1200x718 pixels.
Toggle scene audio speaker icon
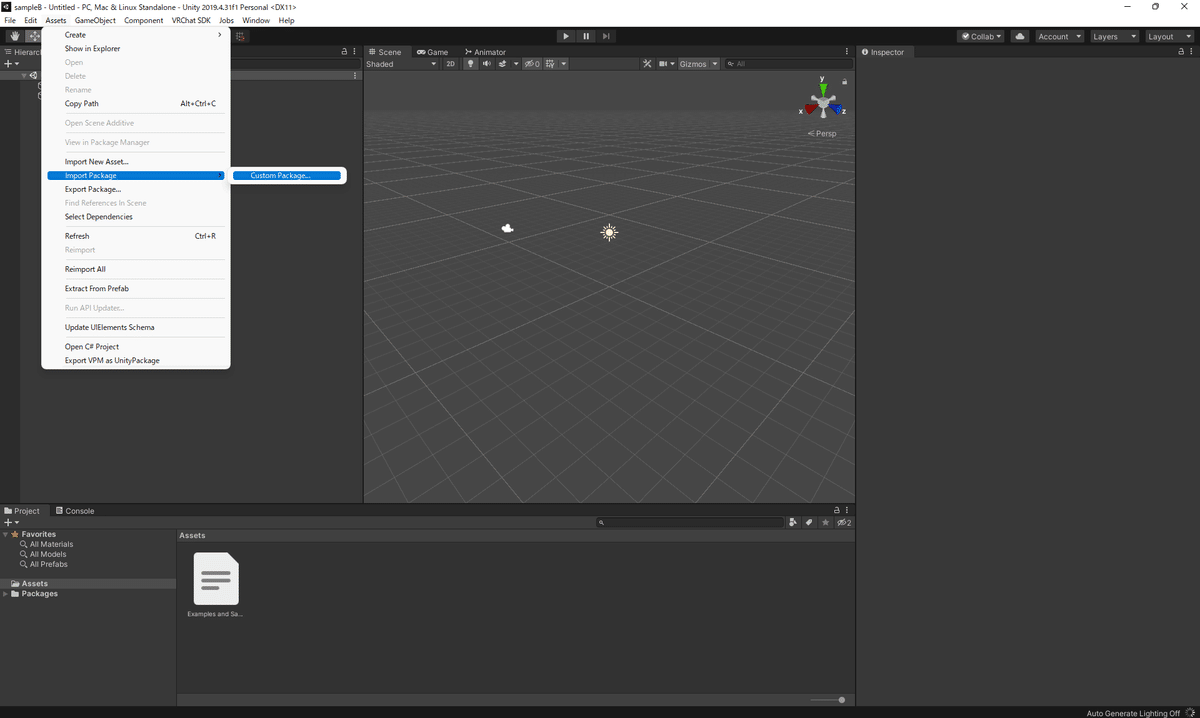pyautogui.click(x=486, y=64)
